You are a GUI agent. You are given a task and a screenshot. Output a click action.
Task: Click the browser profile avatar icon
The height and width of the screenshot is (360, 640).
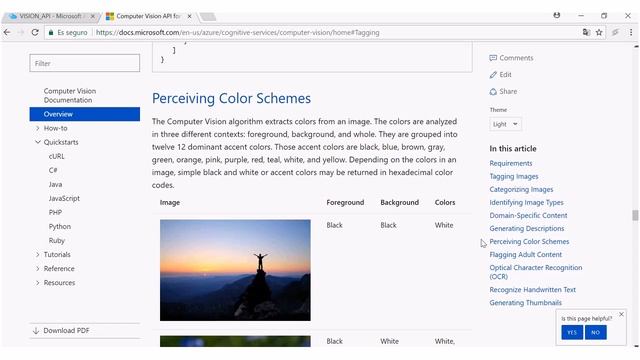point(557,15)
